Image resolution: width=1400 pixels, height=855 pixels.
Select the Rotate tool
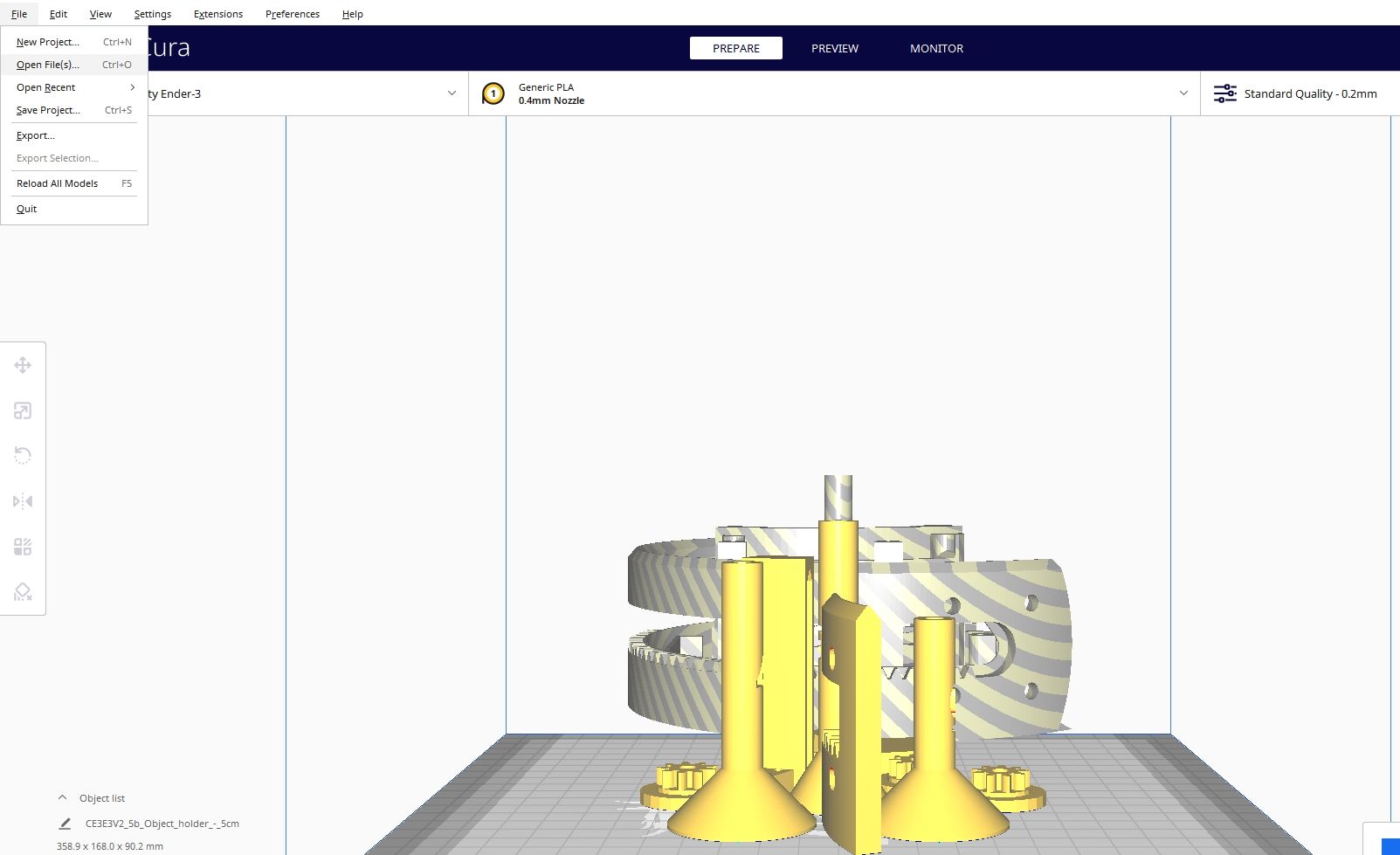pyautogui.click(x=22, y=455)
